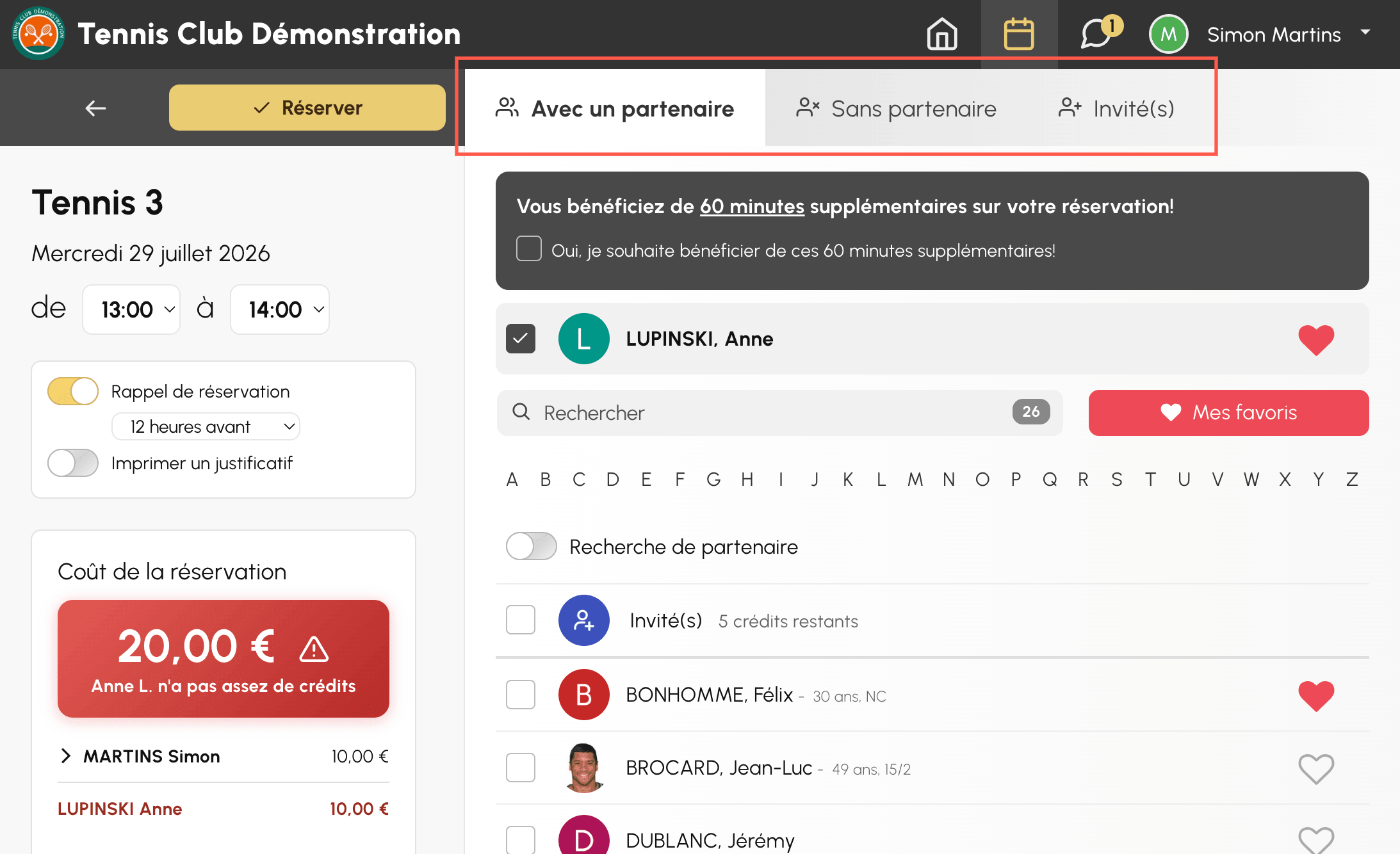This screenshot has width=1400, height=854.
Task: Click the B avatar of BONHOMME Félix
Action: 584,695
